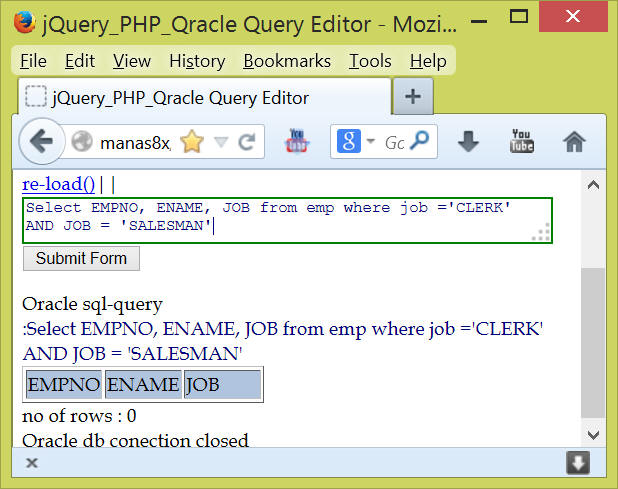The height and width of the screenshot is (489, 618).
Task: Open the Tools menu
Action: pos(370,61)
